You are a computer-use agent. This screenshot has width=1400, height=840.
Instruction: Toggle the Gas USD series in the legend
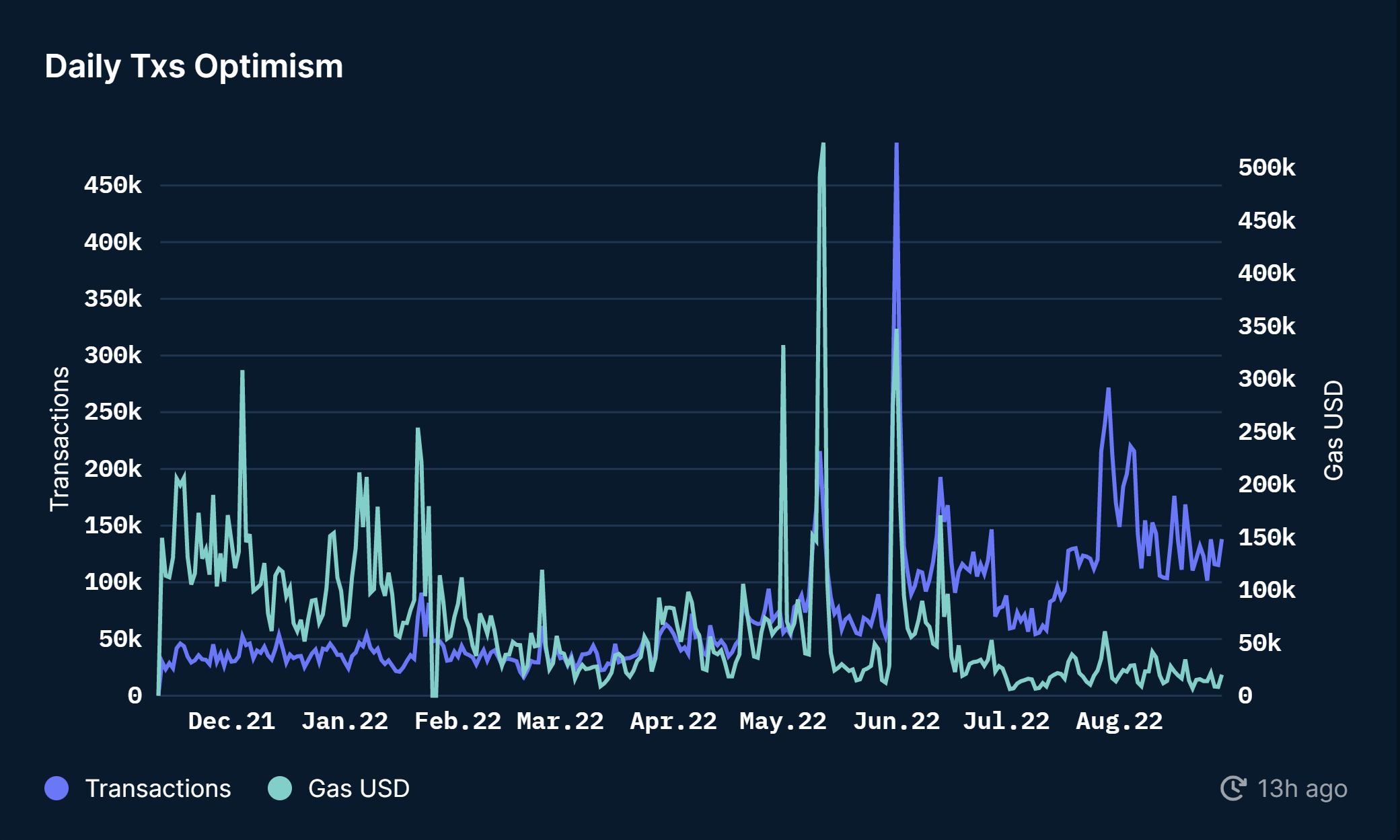(x=338, y=788)
